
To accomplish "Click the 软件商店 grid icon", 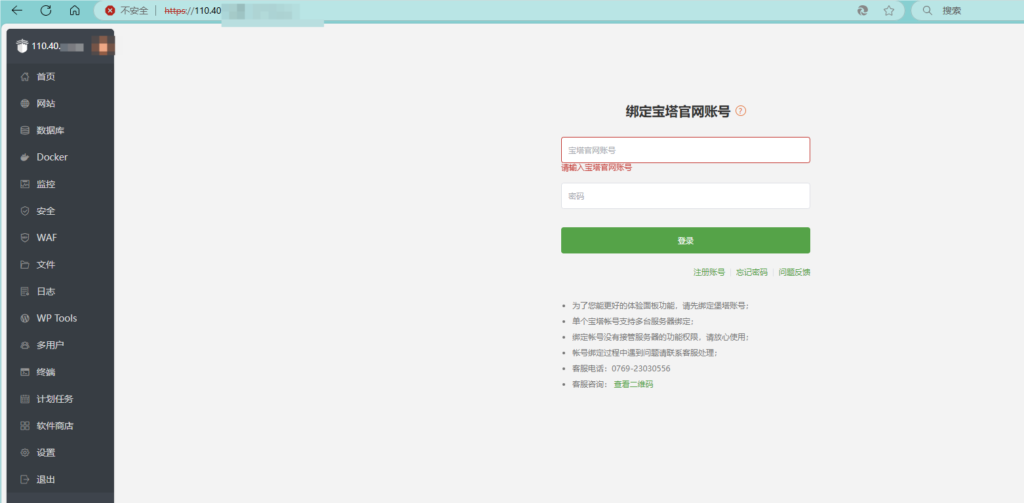I will 25,426.
